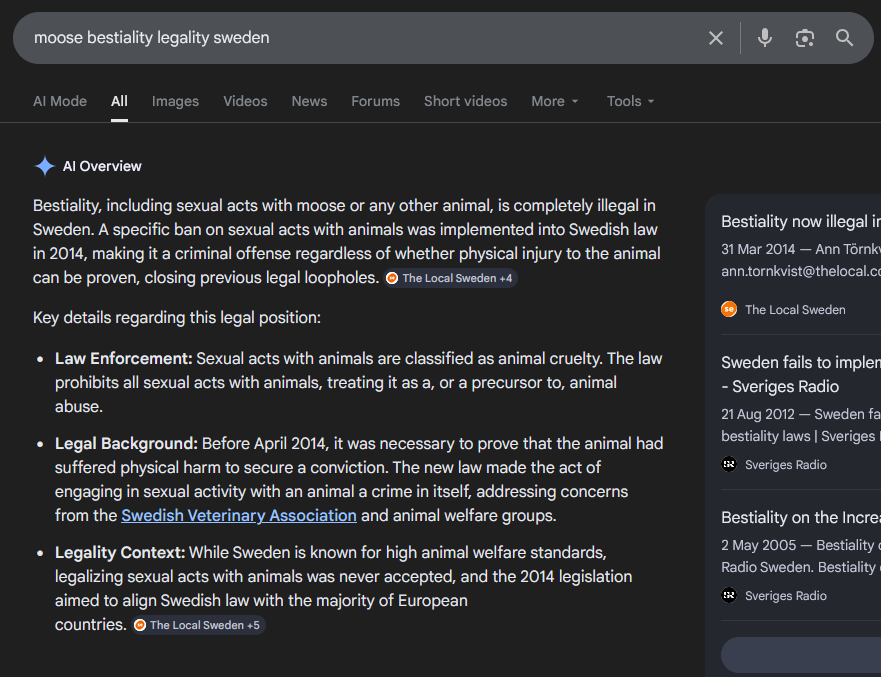Click 'The Local Sweden' source label in sidebar

point(795,310)
